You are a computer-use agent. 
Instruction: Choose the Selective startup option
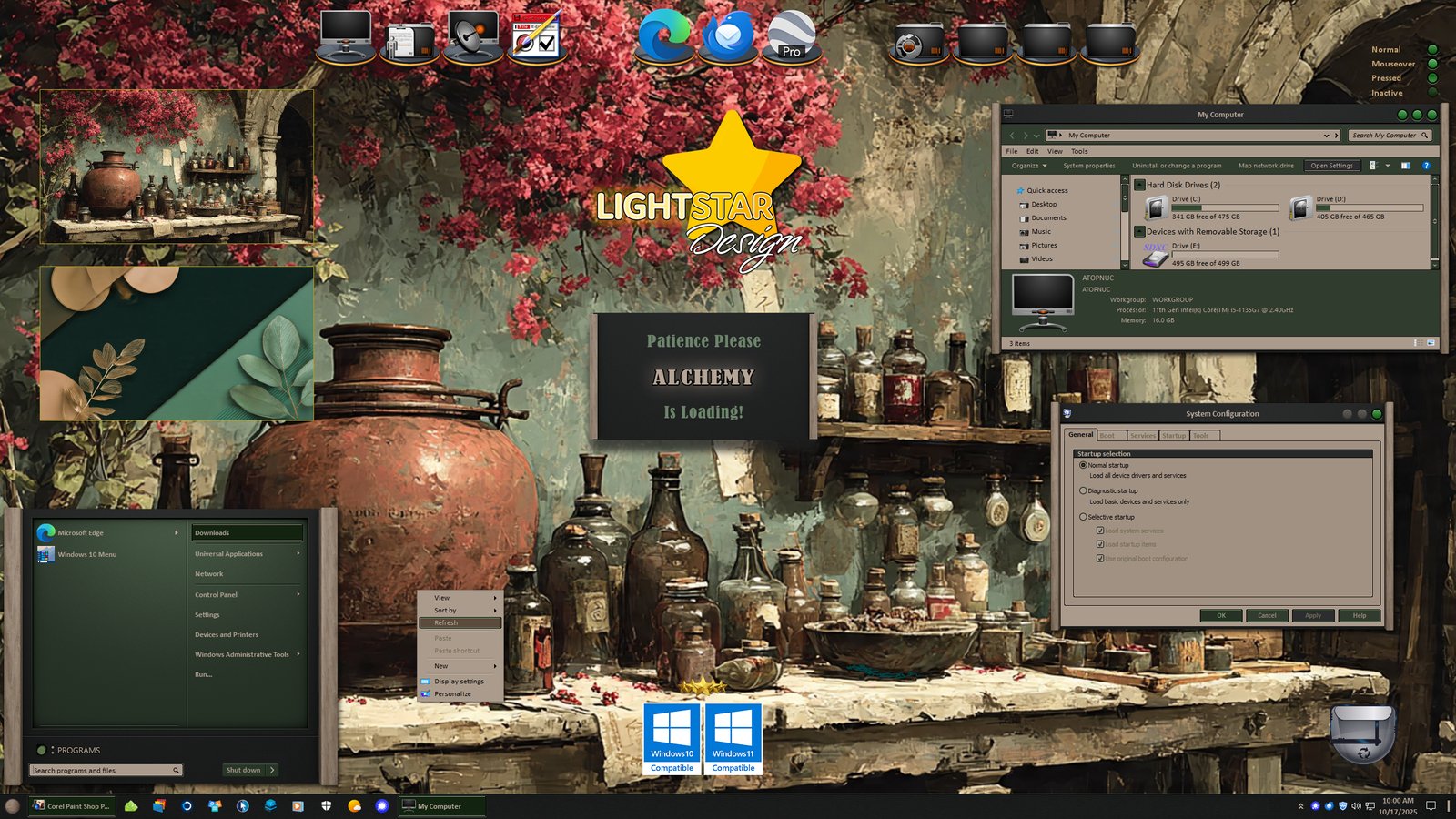[1083, 517]
